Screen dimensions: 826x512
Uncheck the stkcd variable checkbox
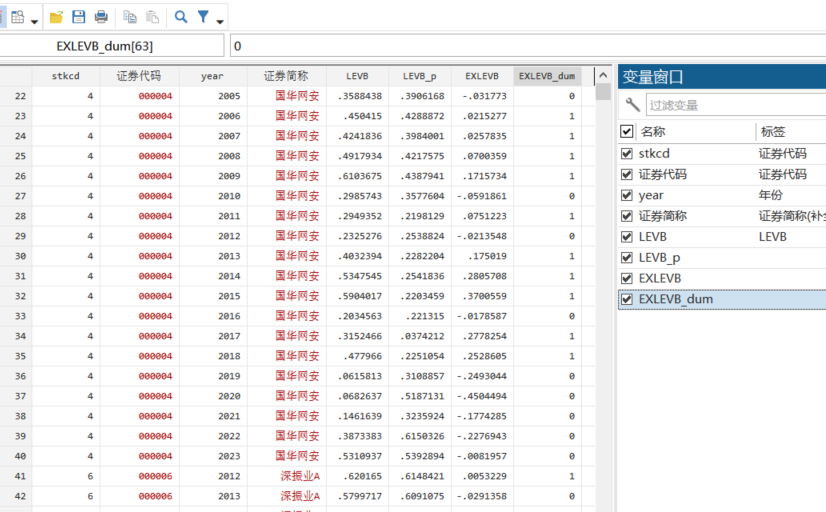pyautogui.click(x=627, y=154)
